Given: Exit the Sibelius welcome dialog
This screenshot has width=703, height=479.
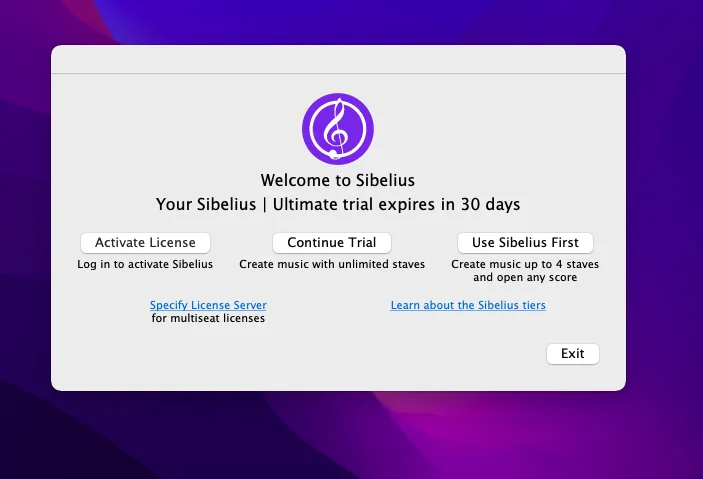Looking at the screenshot, I should 573,354.
